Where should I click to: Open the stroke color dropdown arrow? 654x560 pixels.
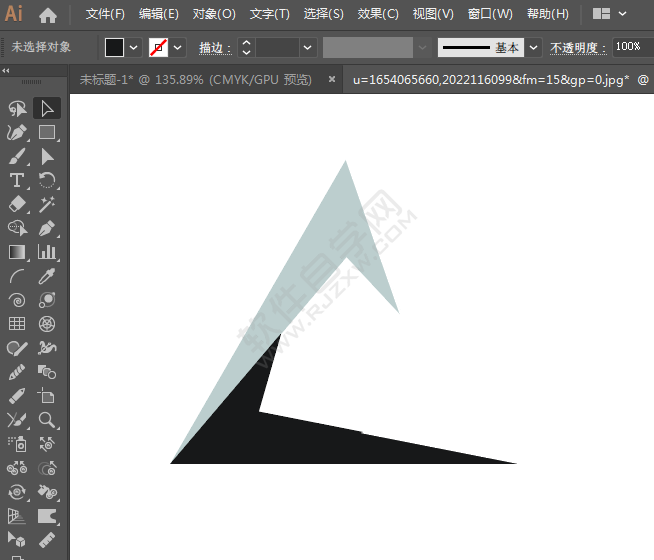(178, 47)
